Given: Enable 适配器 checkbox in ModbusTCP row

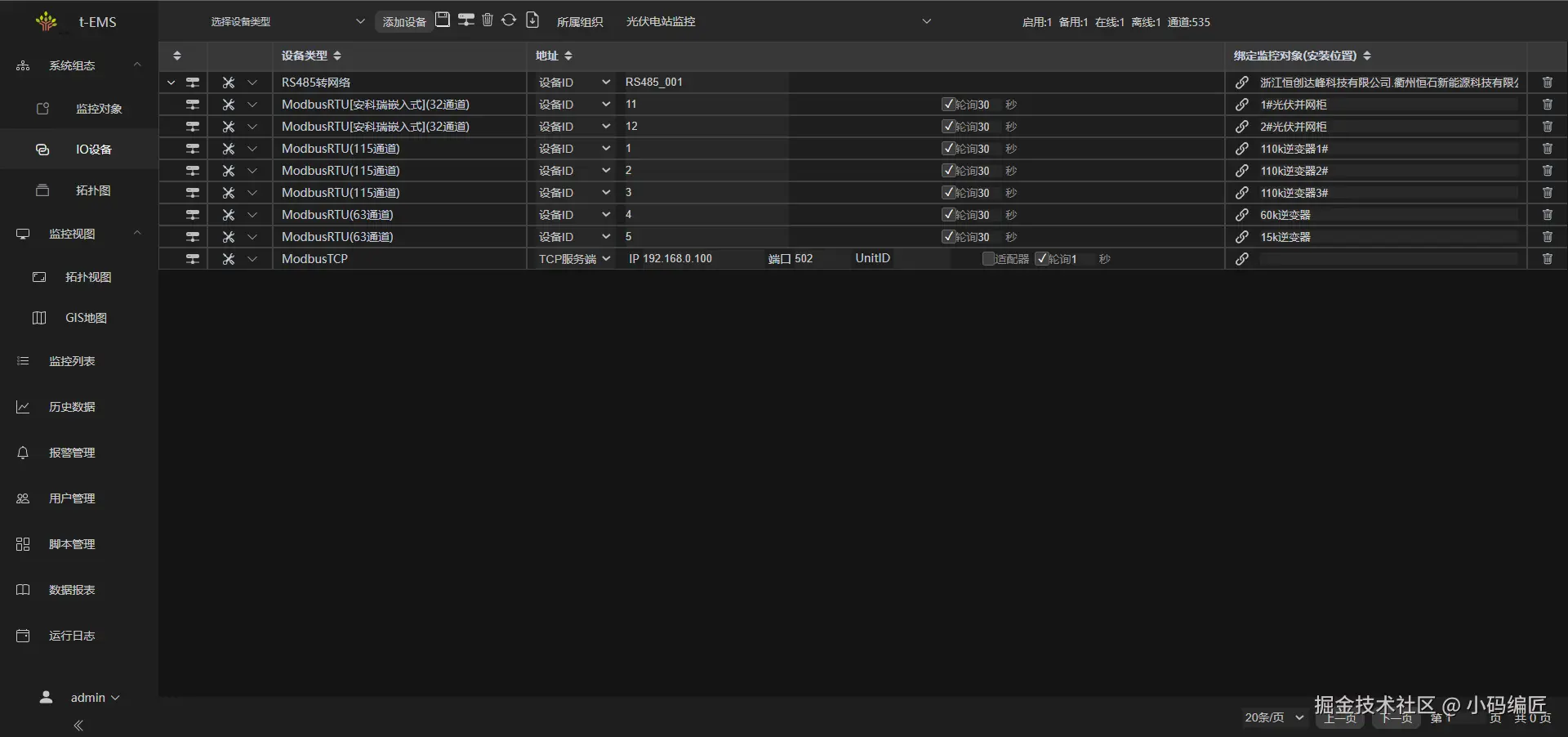Looking at the screenshot, I should click(988, 259).
